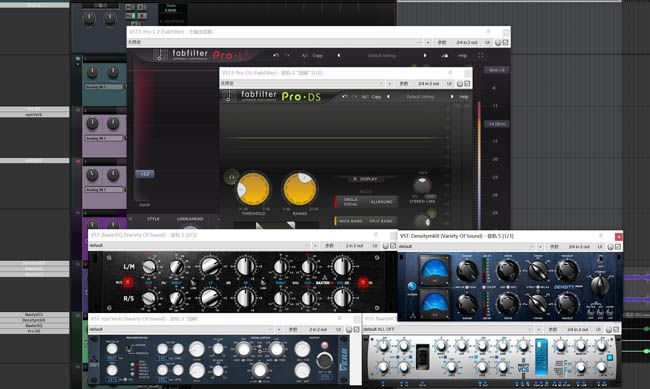The height and width of the screenshot is (389, 650).
Task: Click the plus button in Pro-DS preset bar
Action: pos(390,83)
